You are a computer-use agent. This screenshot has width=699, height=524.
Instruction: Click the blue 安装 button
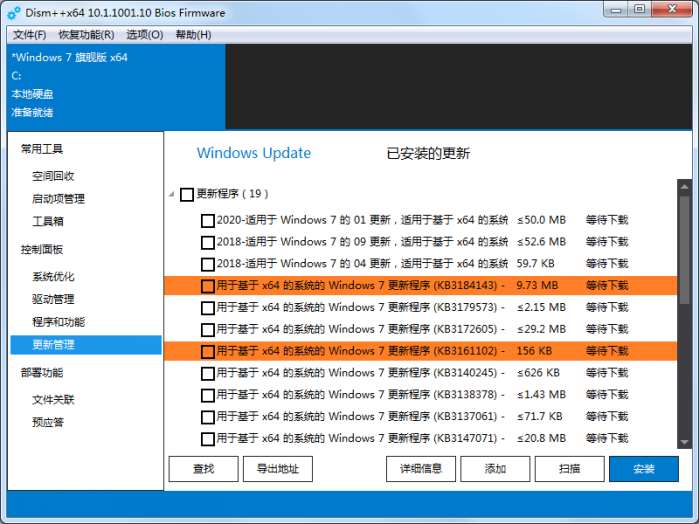coord(644,469)
